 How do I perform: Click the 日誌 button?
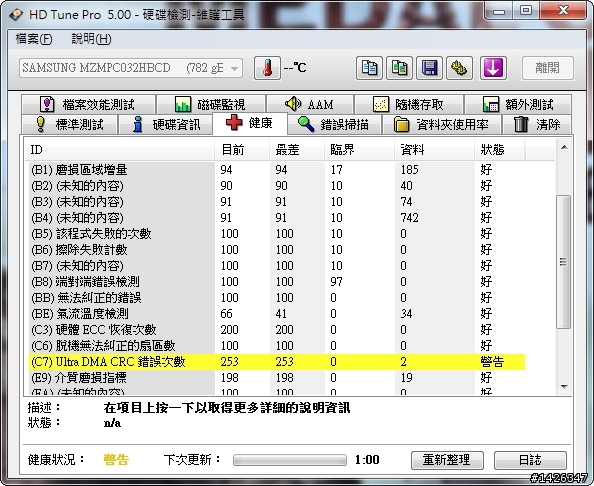click(530, 460)
